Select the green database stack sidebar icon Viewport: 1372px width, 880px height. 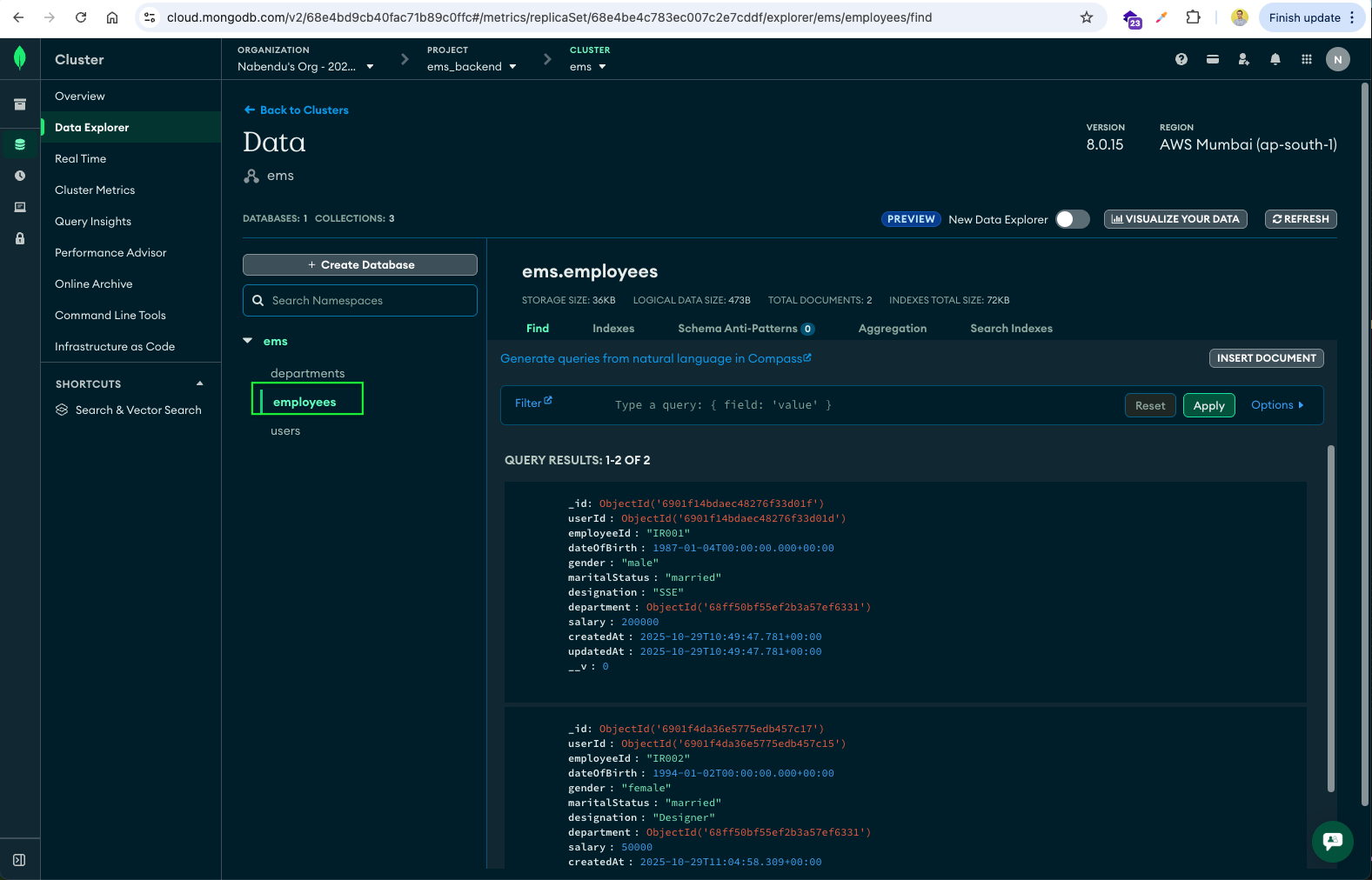click(20, 144)
